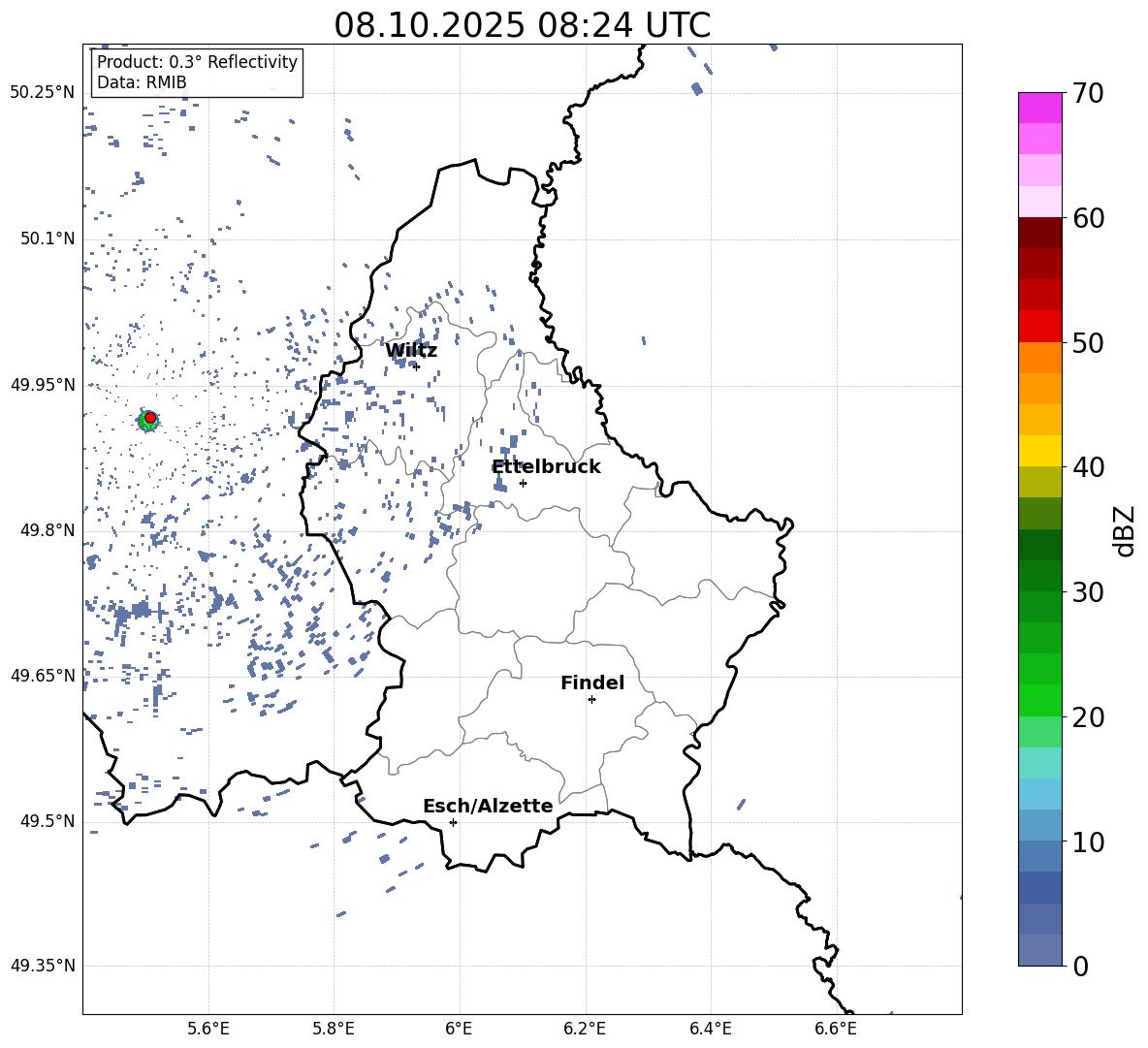Click the title "08.10.2025 08:24 UTC"
The height and width of the screenshot is (1048, 1148).
pos(522,25)
